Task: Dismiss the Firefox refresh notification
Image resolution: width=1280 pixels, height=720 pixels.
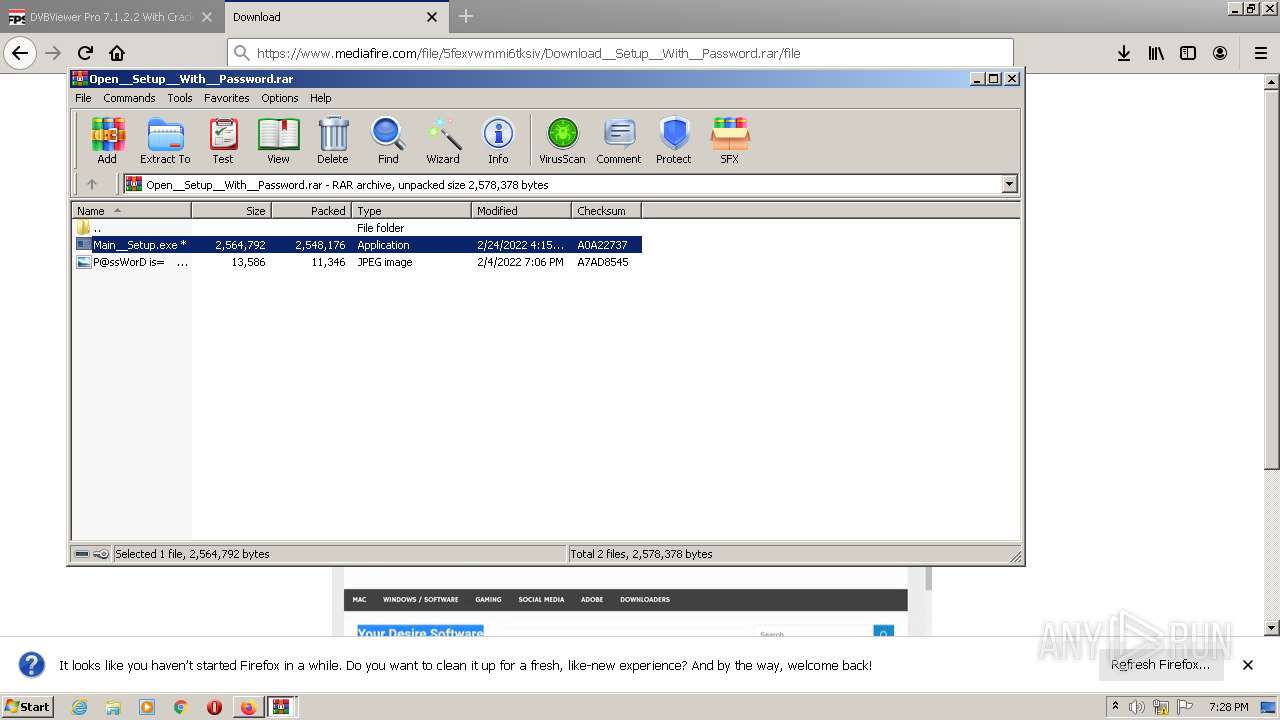Action: pyautogui.click(x=1247, y=664)
